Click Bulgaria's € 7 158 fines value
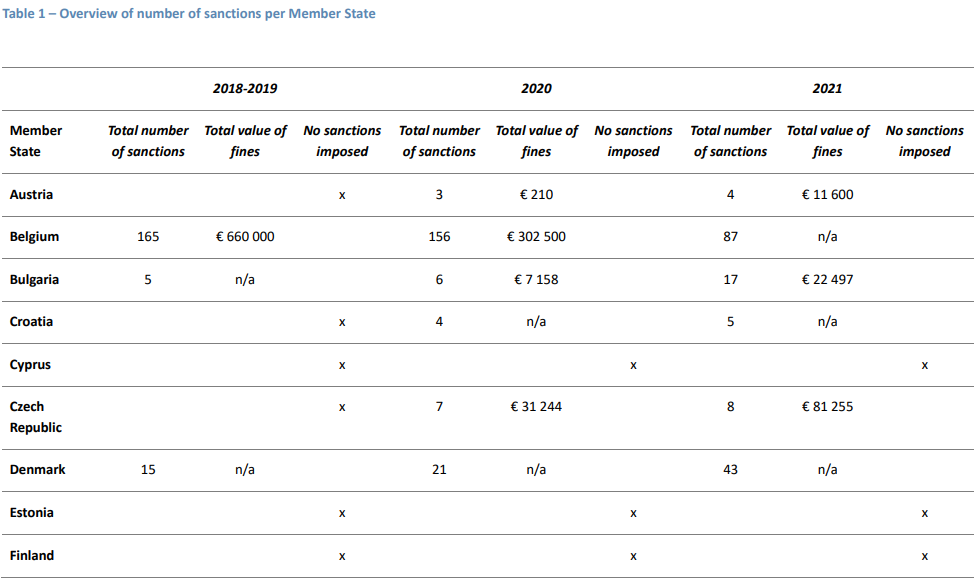The image size is (978, 582). point(536,279)
